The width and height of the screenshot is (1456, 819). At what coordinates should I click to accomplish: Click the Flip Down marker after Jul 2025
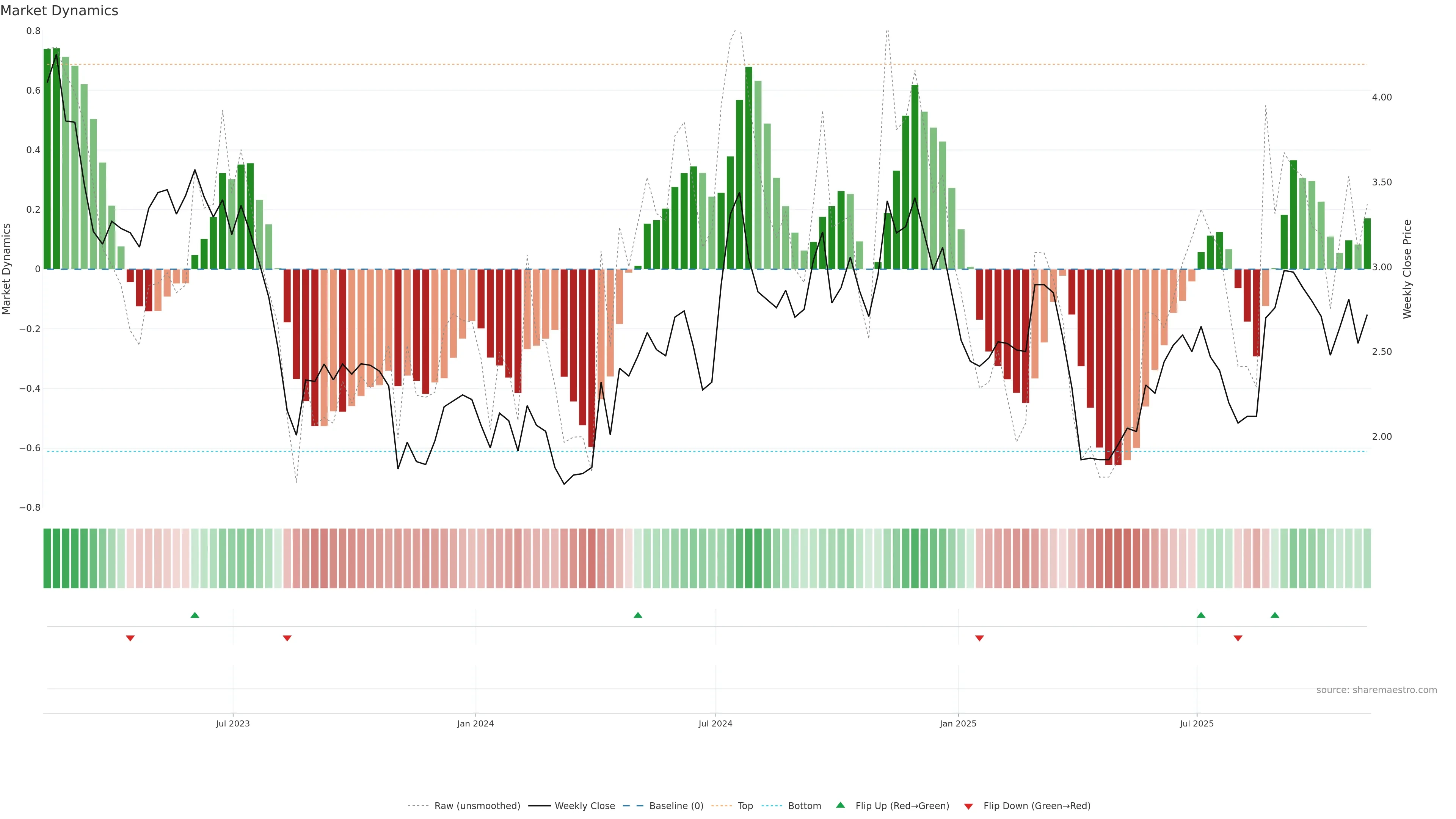(1238, 638)
